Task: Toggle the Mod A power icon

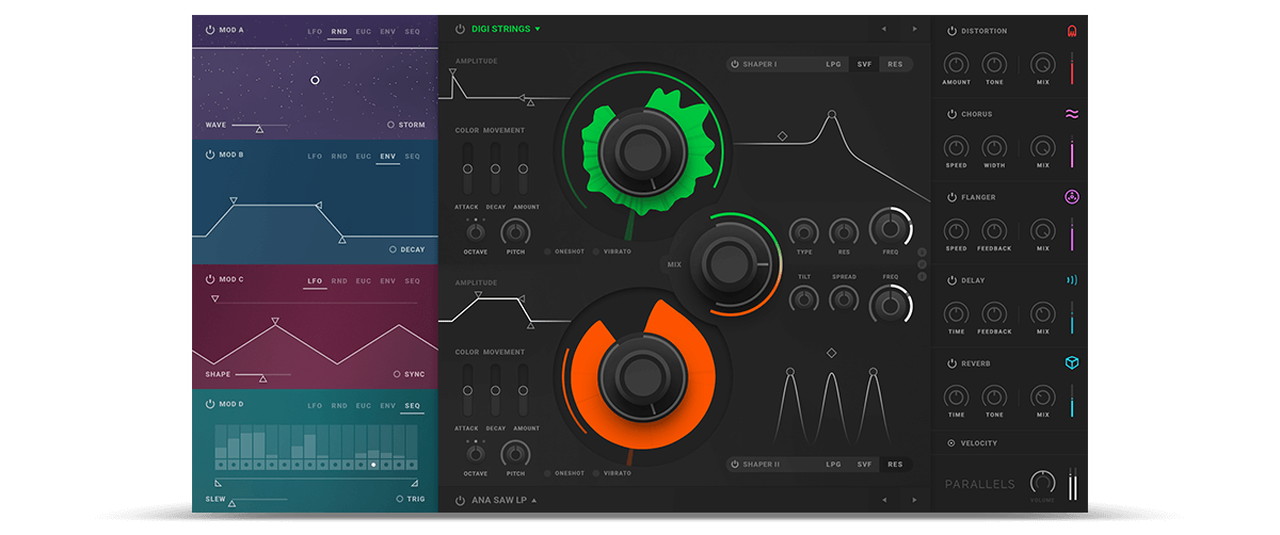Action: click(210, 30)
